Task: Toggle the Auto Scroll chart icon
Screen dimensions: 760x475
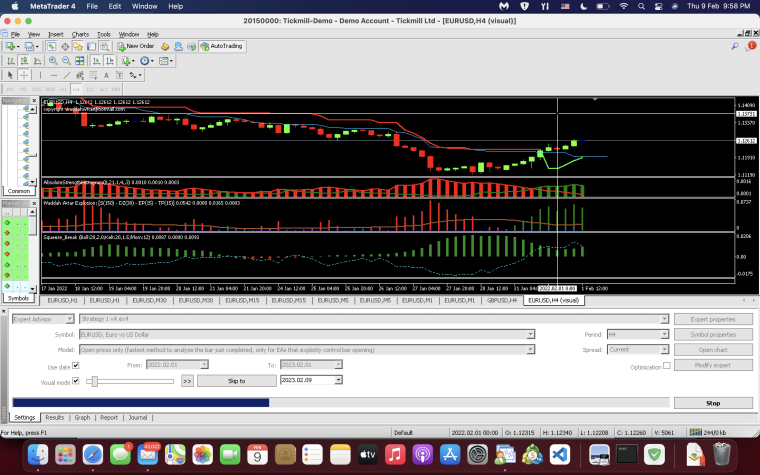Action: 96,61
